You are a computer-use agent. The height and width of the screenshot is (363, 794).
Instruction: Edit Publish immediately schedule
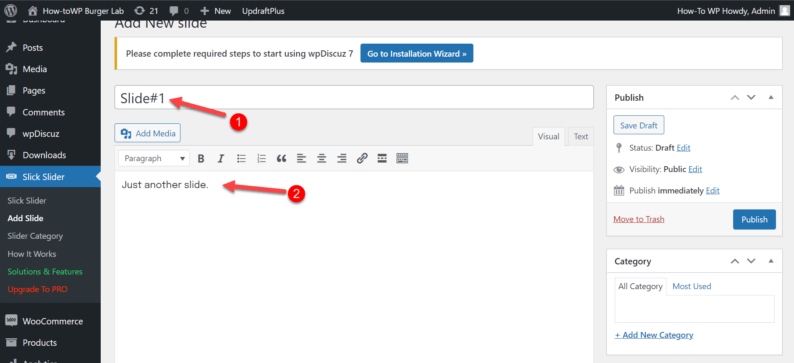(x=712, y=191)
